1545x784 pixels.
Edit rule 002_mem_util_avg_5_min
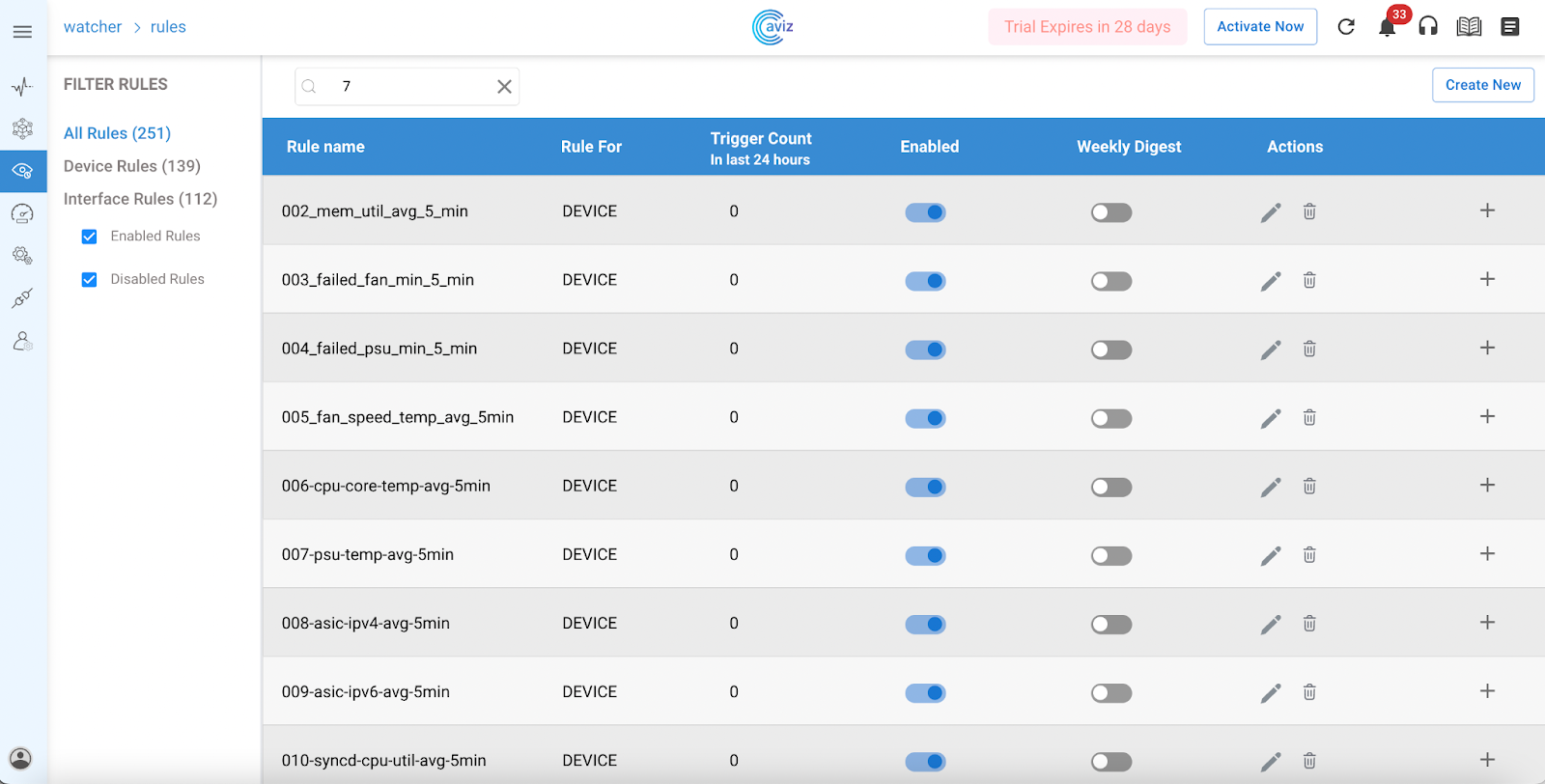1271,212
